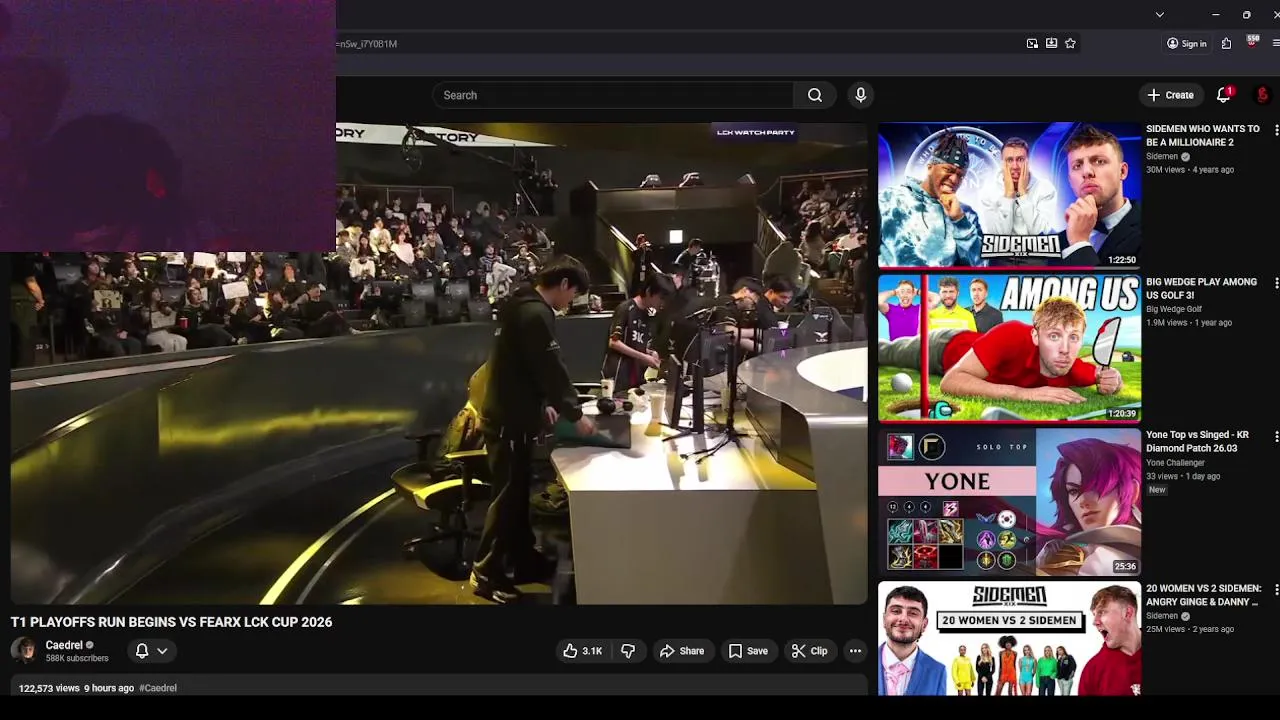Viewport: 1280px width, 720px height.
Task: Click the #Caedrel hashtag
Action: click(158, 688)
